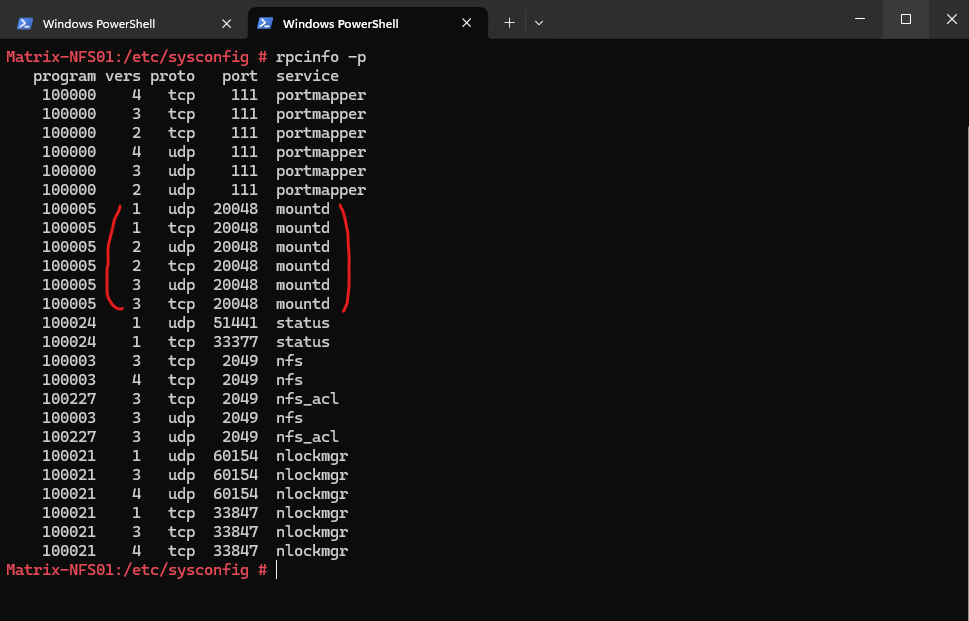
Task: Close the Windows Terminal window
Action: (952, 19)
